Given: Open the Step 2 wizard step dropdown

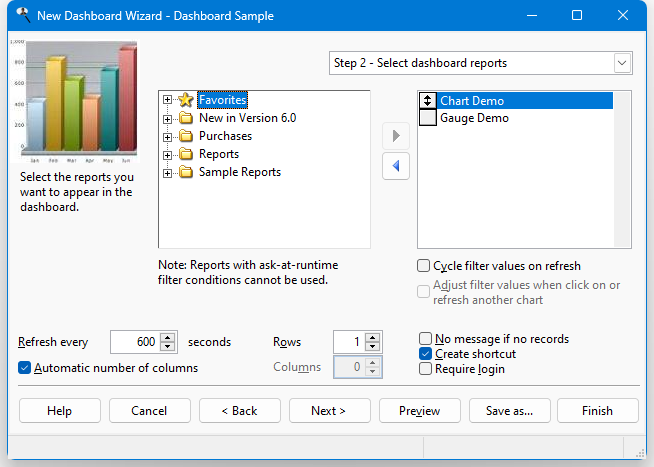Looking at the screenshot, I should pyautogui.click(x=622, y=63).
